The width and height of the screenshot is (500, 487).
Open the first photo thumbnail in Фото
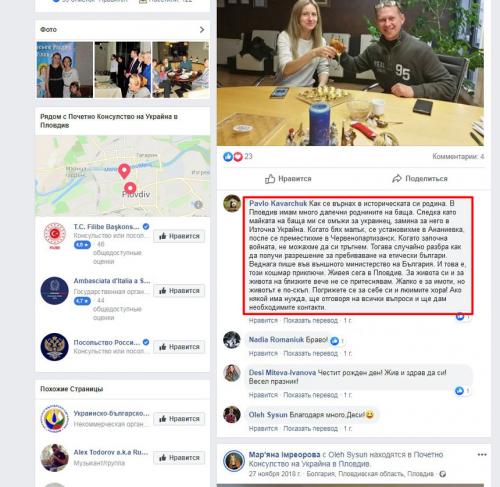click(x=65, y=70)
